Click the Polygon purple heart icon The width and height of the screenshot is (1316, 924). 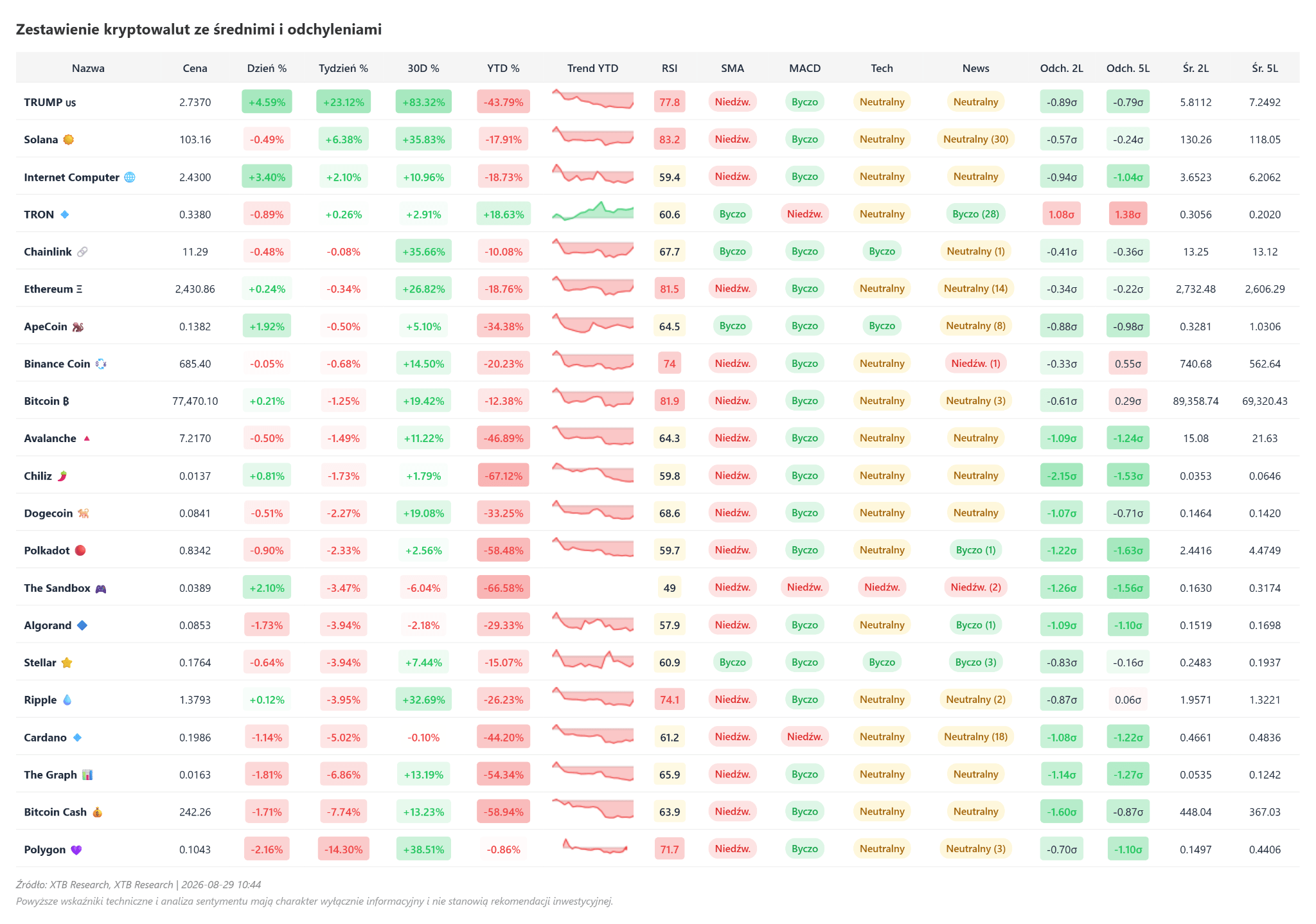coord(76,849)
